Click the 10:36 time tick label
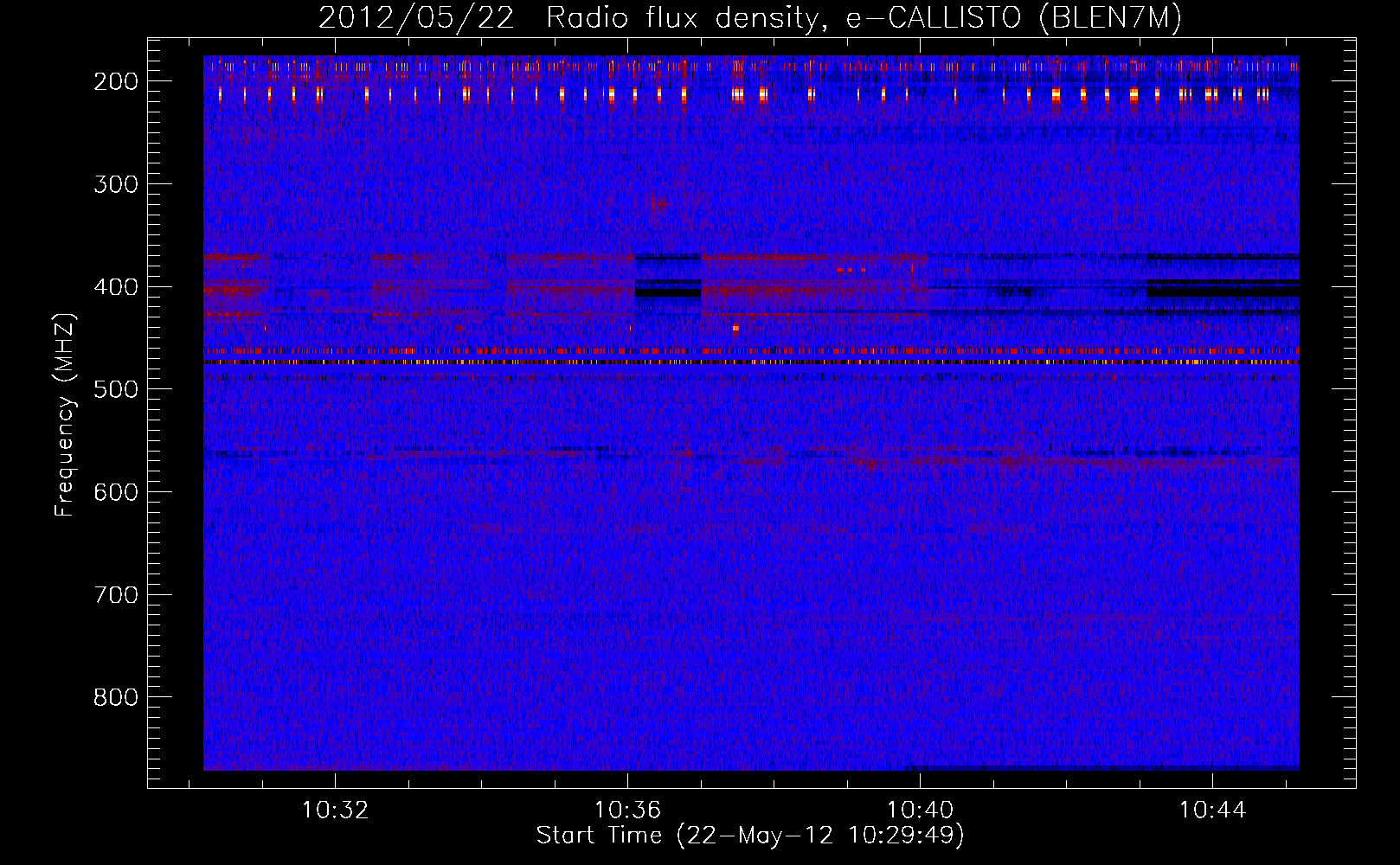 (627, 811)
